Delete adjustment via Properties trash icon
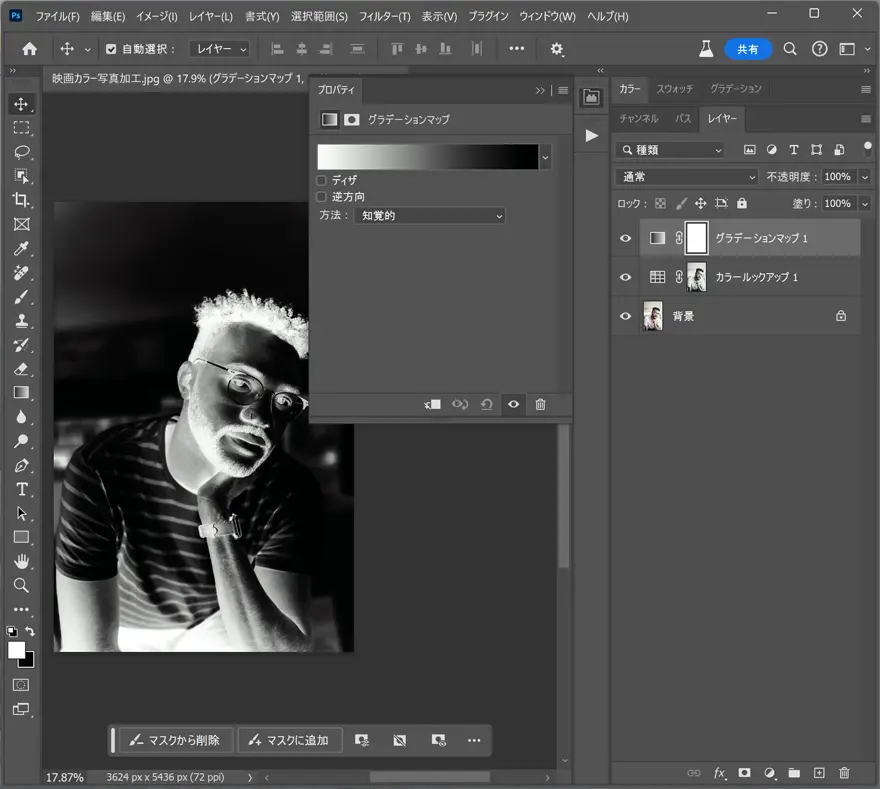Image resolution: width=880 pixels, height=789 pixels. point(540,404)
